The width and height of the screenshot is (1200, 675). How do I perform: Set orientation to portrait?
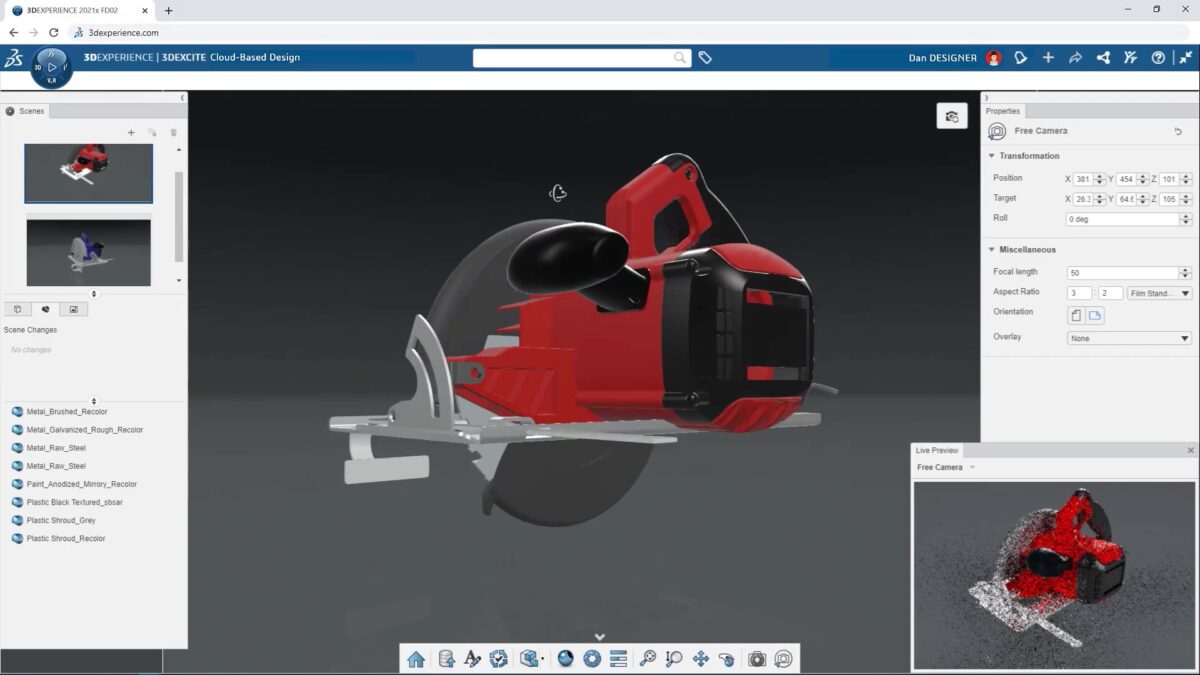point(1076,315)
